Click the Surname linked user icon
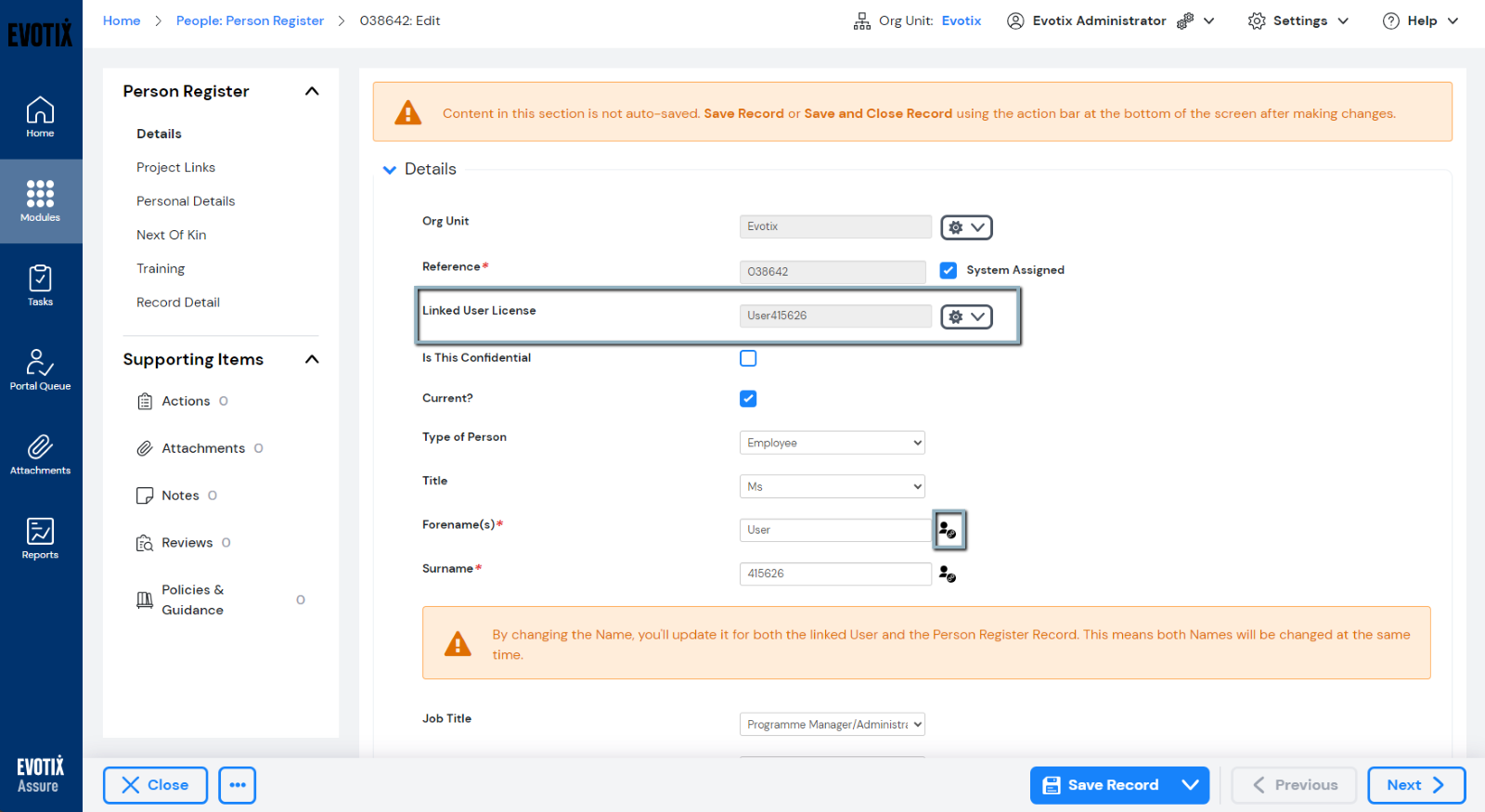The height and width of the screenshot is (812, 1485). (x=947, y=574)
